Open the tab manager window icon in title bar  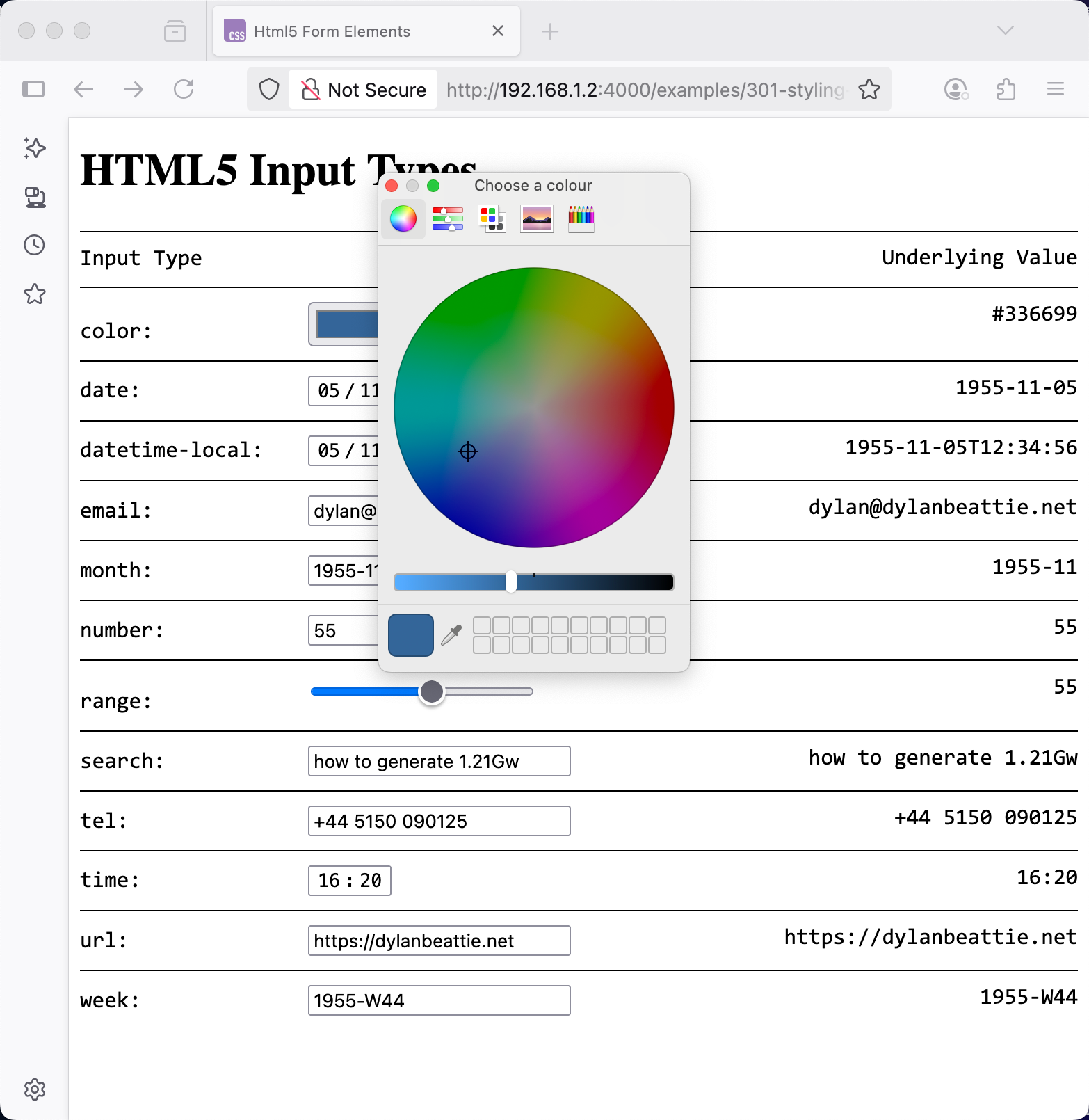pyautogui.click(x=175, y=31)
